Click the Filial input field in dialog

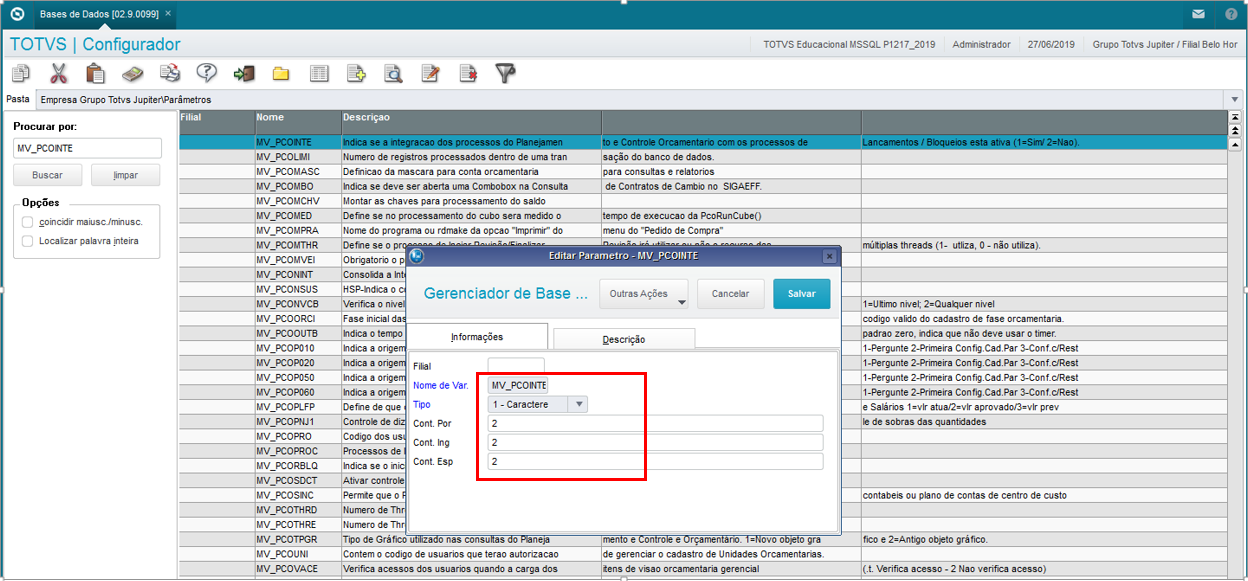pos(516,366)
